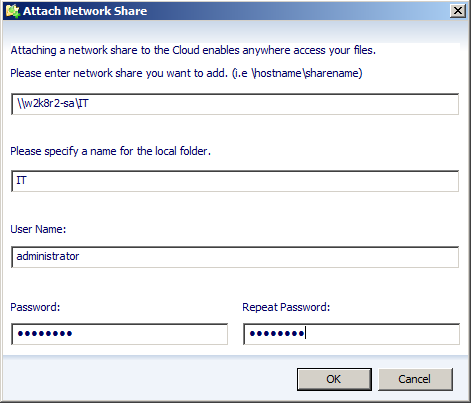Click the Attach Network Share title text

[85, 11]
